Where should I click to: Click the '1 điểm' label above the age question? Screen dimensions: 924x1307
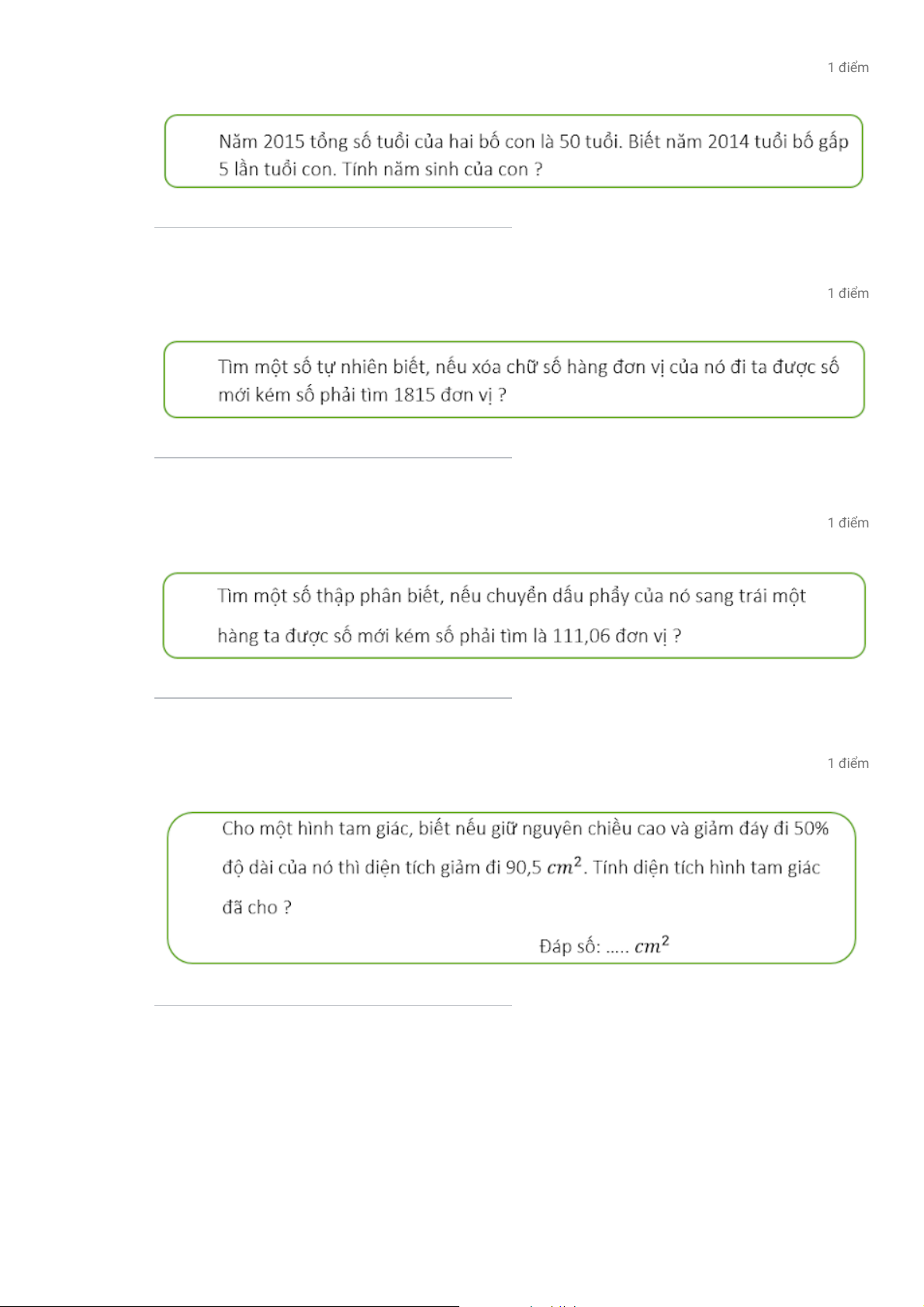point(848,67)
